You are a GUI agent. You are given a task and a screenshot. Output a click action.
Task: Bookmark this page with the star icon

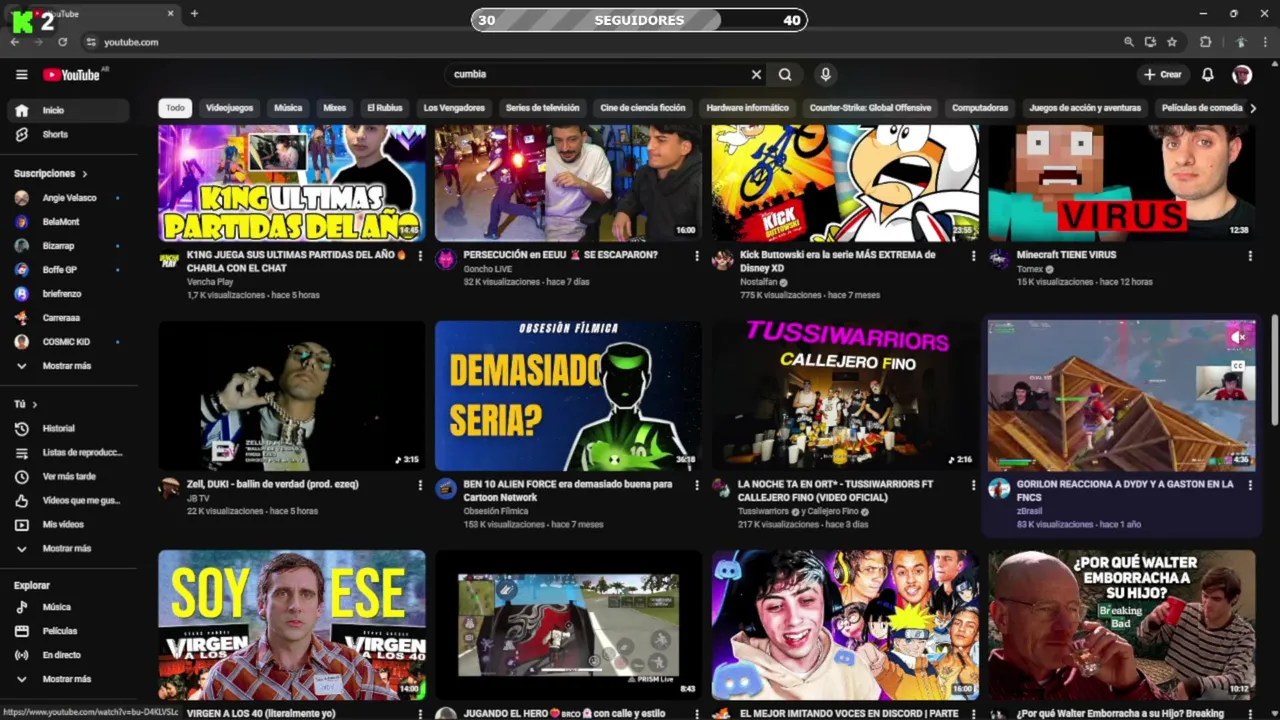pos(1172,42)
